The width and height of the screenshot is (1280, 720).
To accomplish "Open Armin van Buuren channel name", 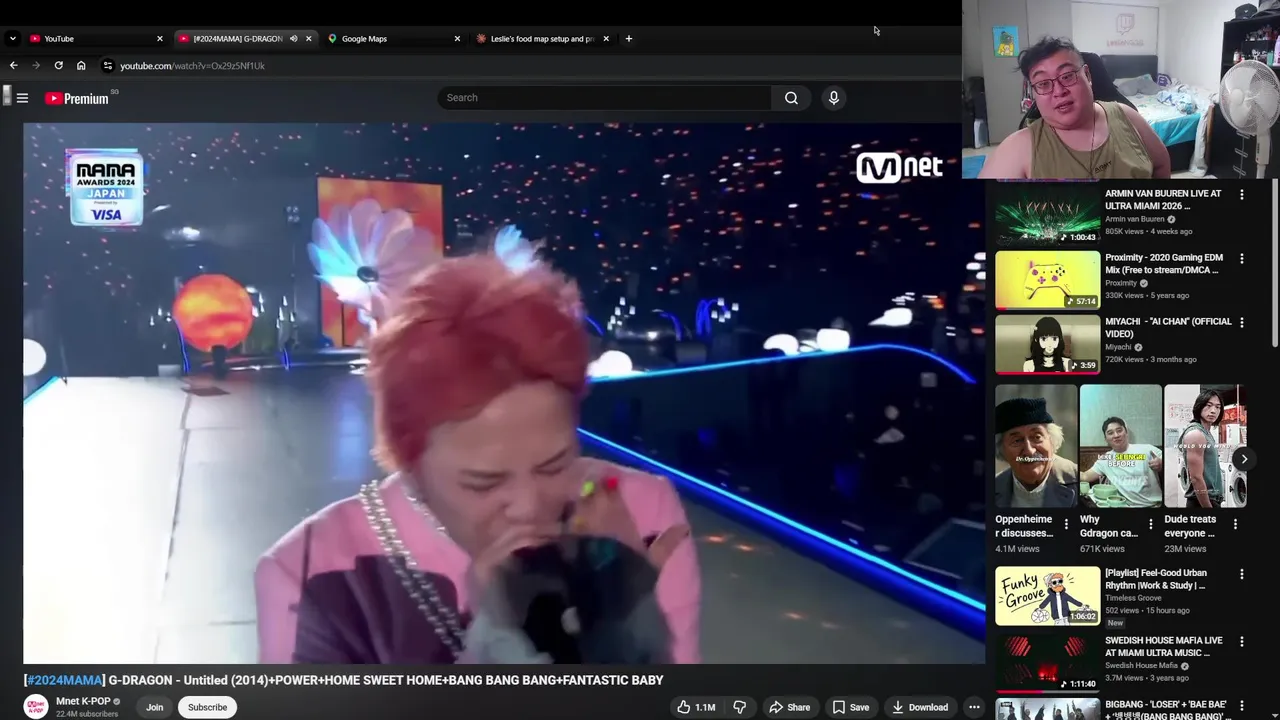I will (x=1135, y=219).
